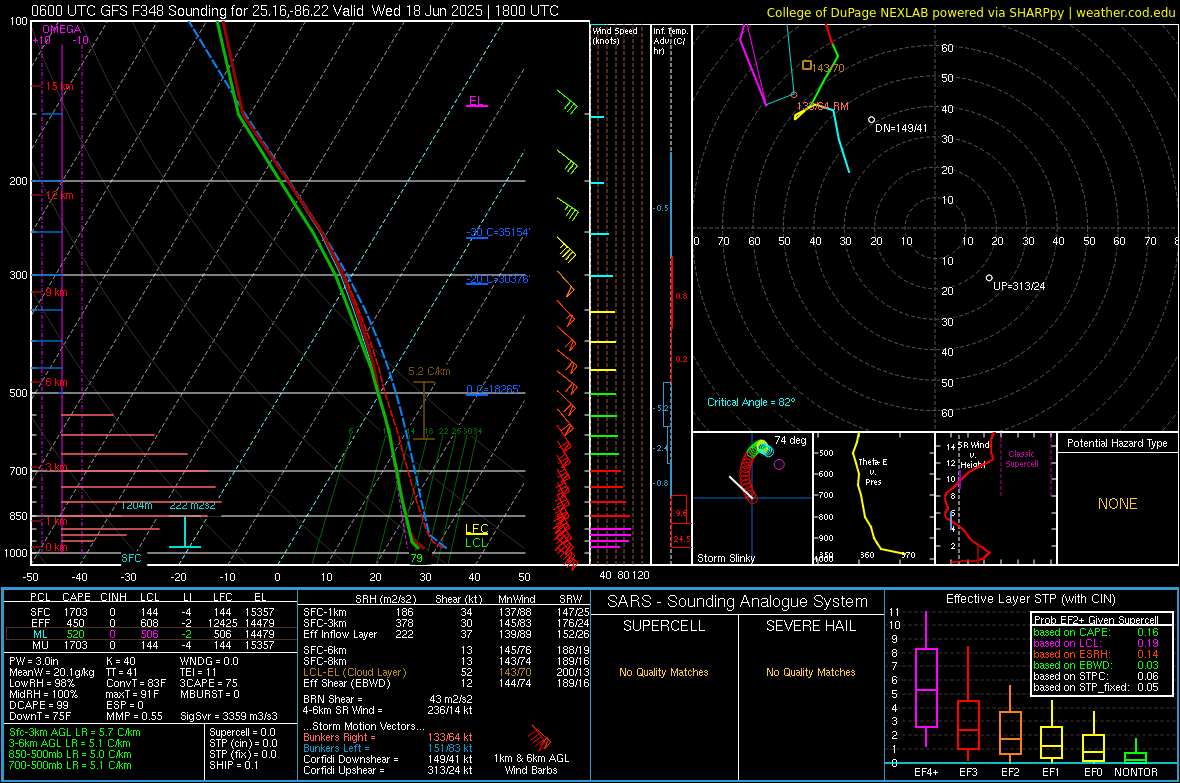This screenshot has height=783, width=1180.
Task: Click the green 79 dewpoint value at surface
Action: [x=416, y=558]
